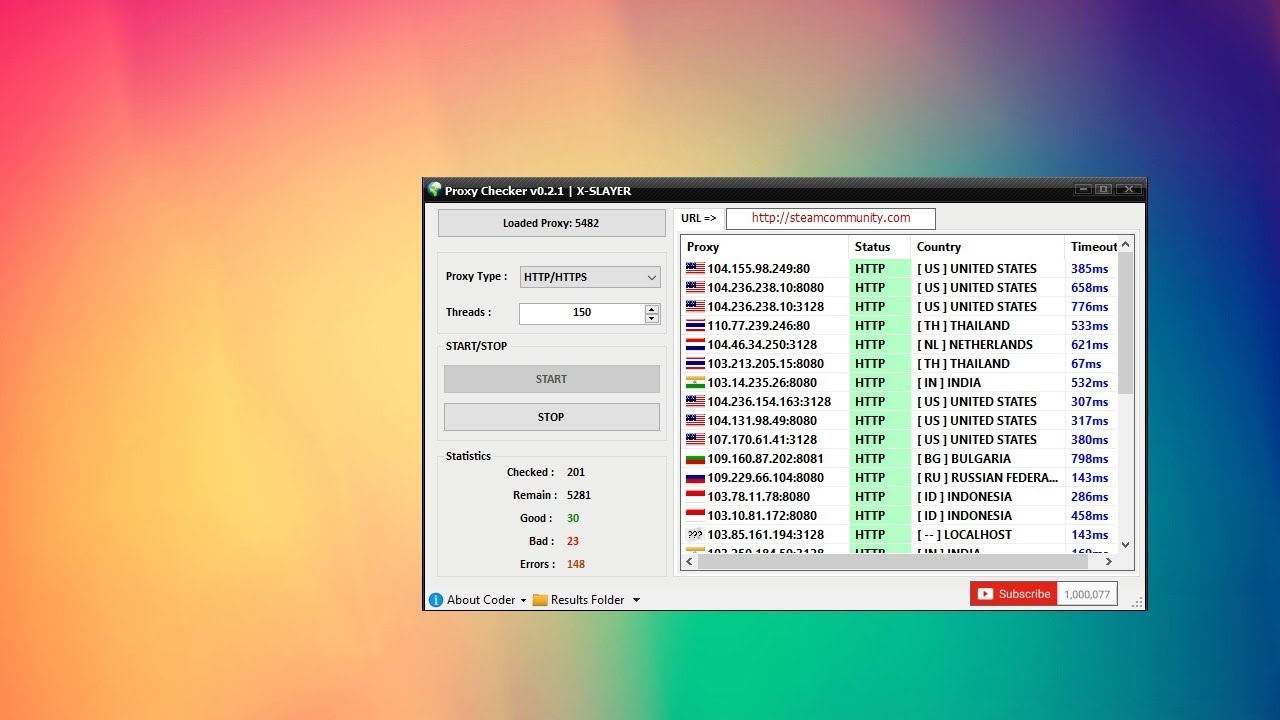The image size is (1280, 720).
Task: Click the Thailand flag next to 110.77.239.246:80
Action: point(695,325)
